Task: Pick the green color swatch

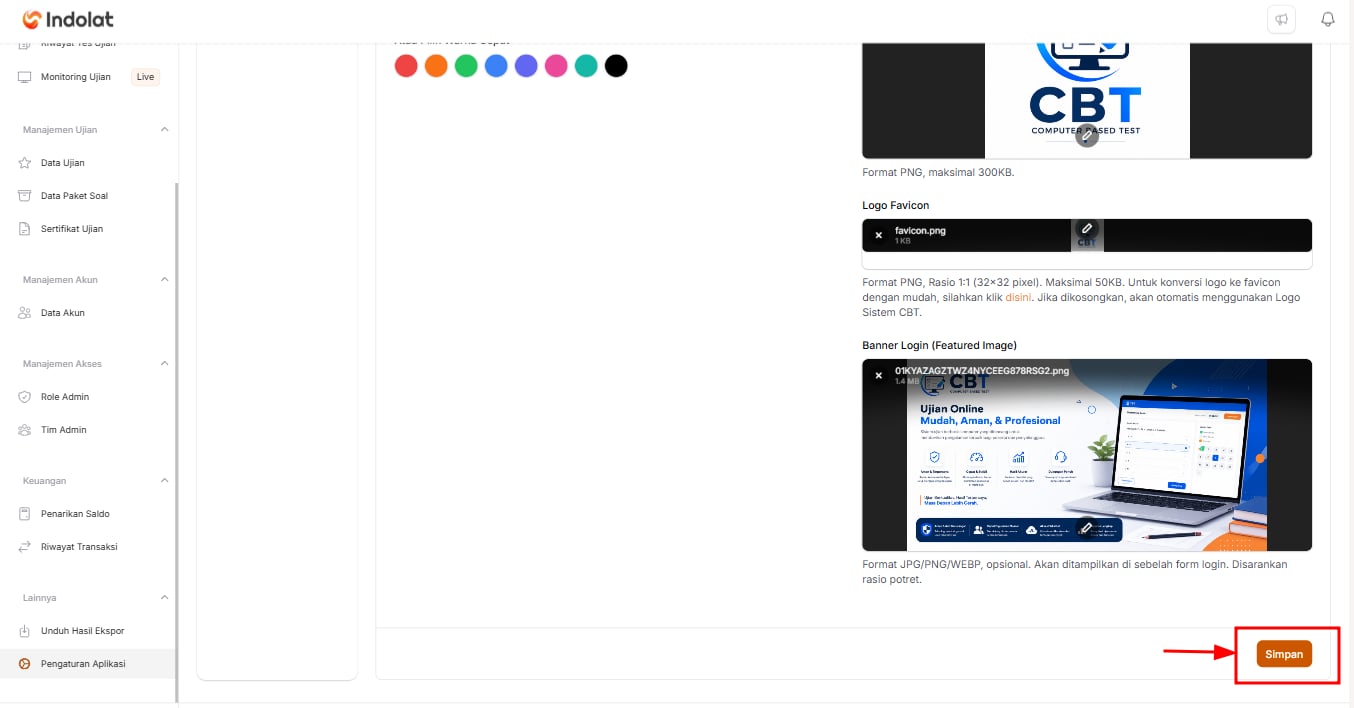Action: (466, 66)
